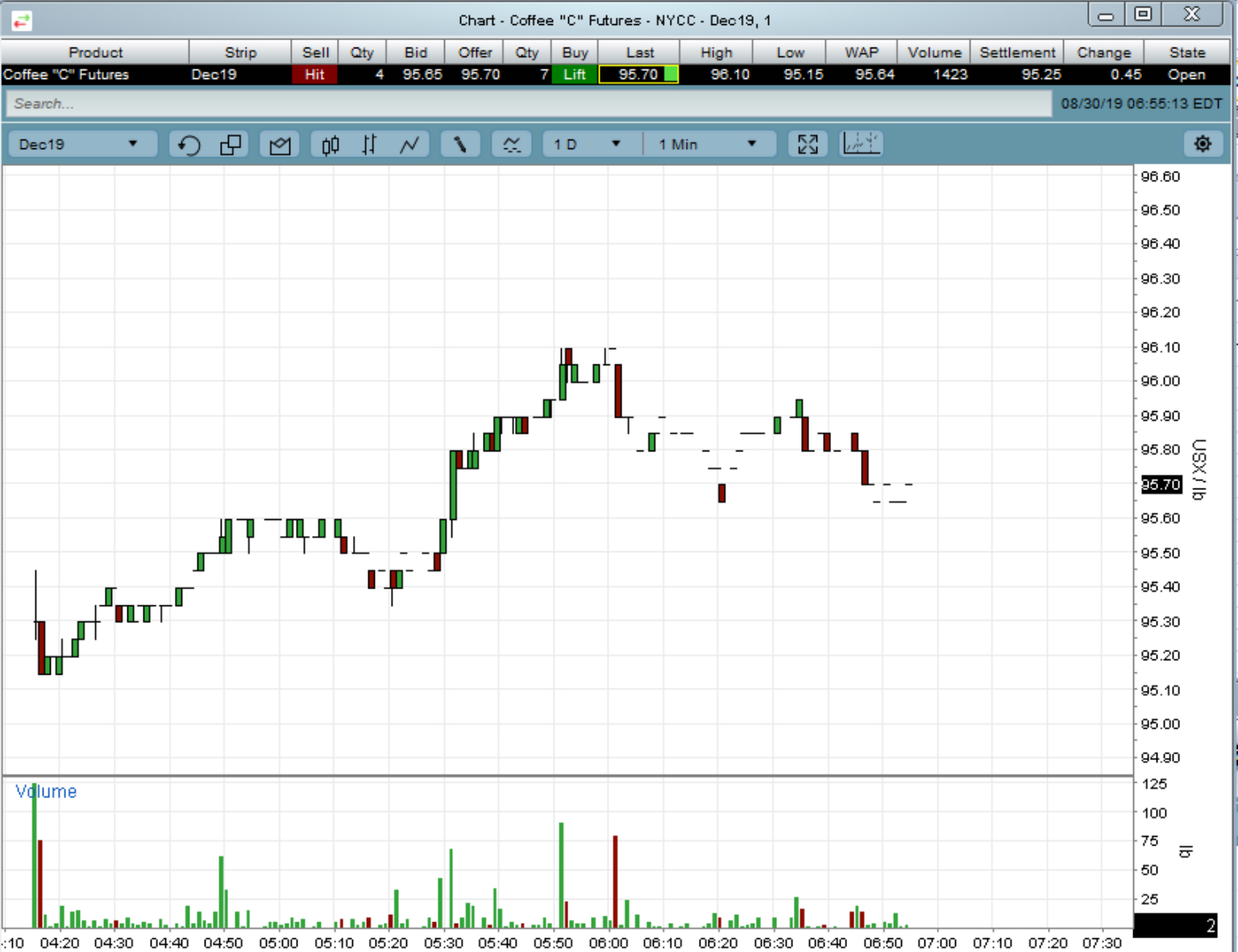Image resolution: width=1238 pixels, height=952 pixels.
Task: Open the 1 Min interval dropdown
Action: 709,145
